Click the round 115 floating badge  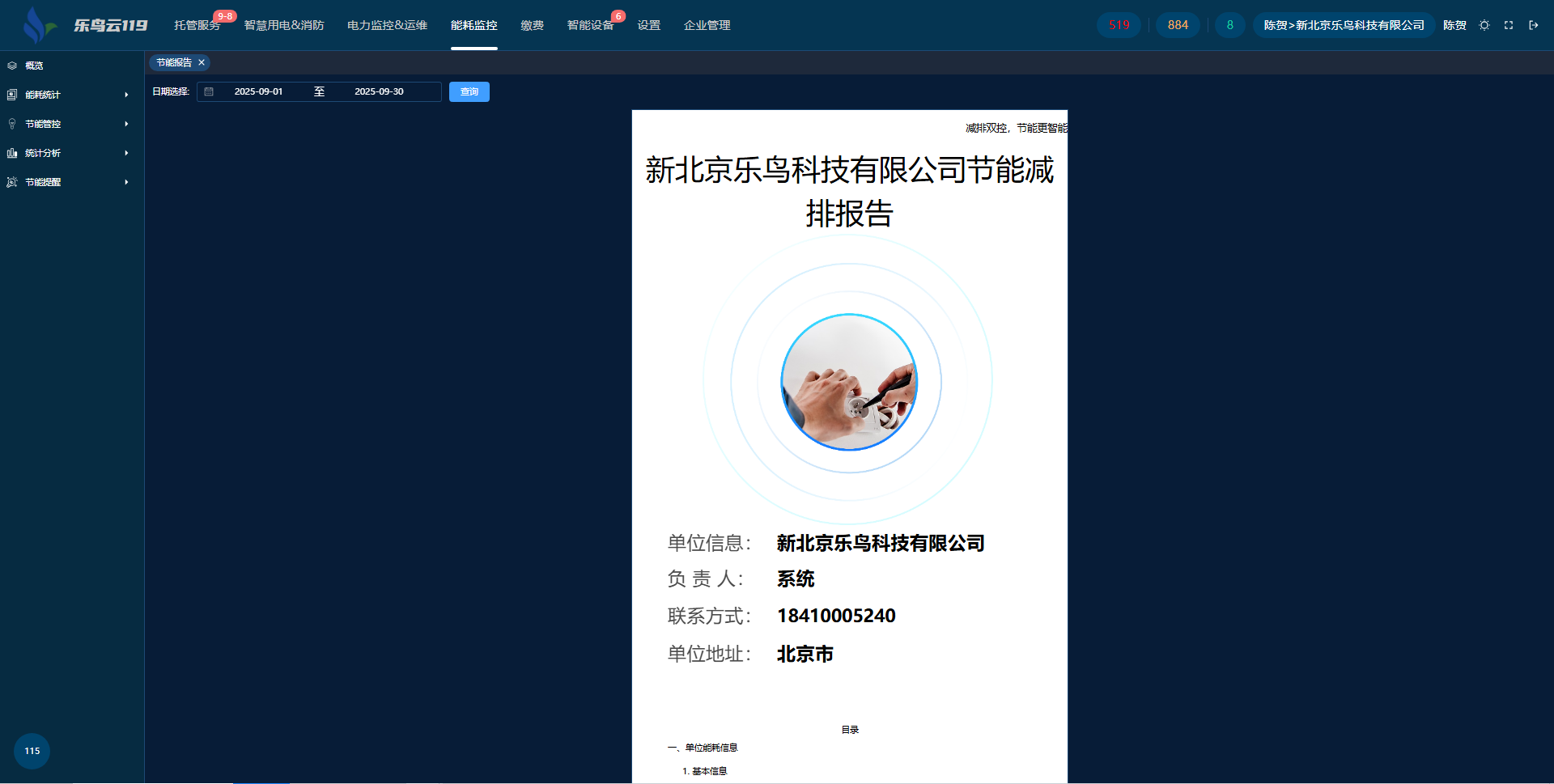(32, 751)
